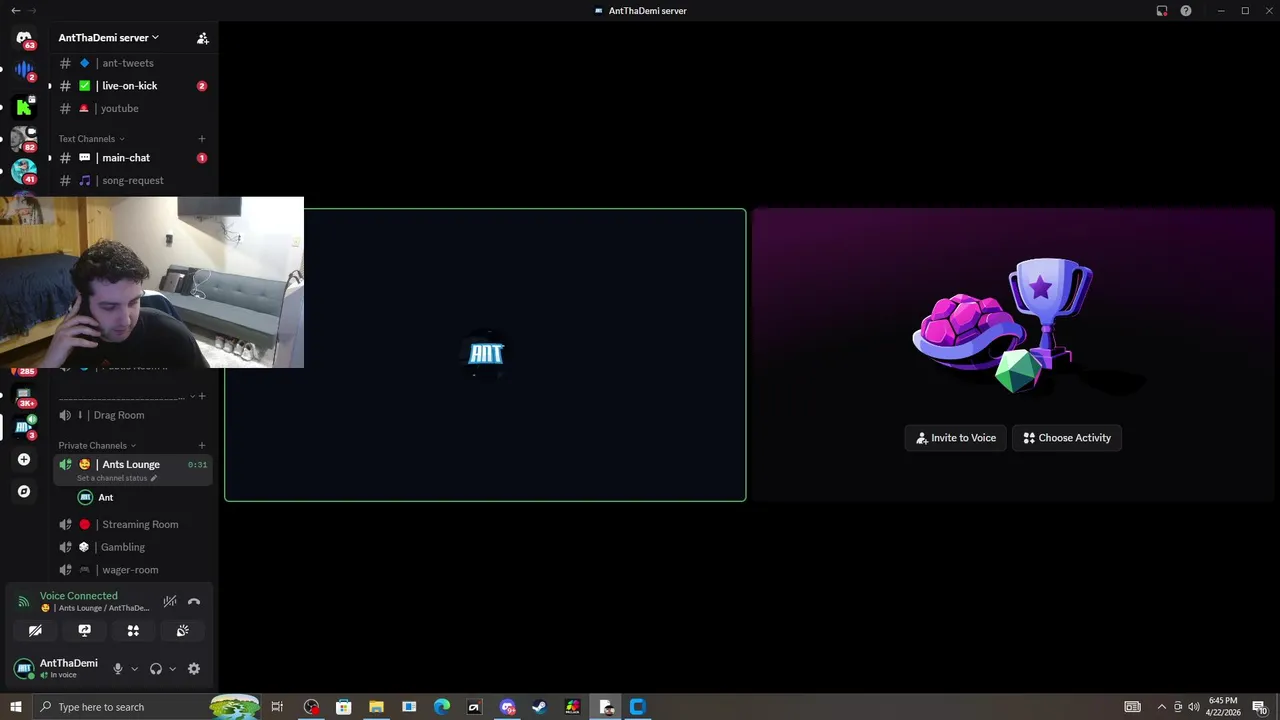
Task: Deafen with headphones icon
Action: 155,669
